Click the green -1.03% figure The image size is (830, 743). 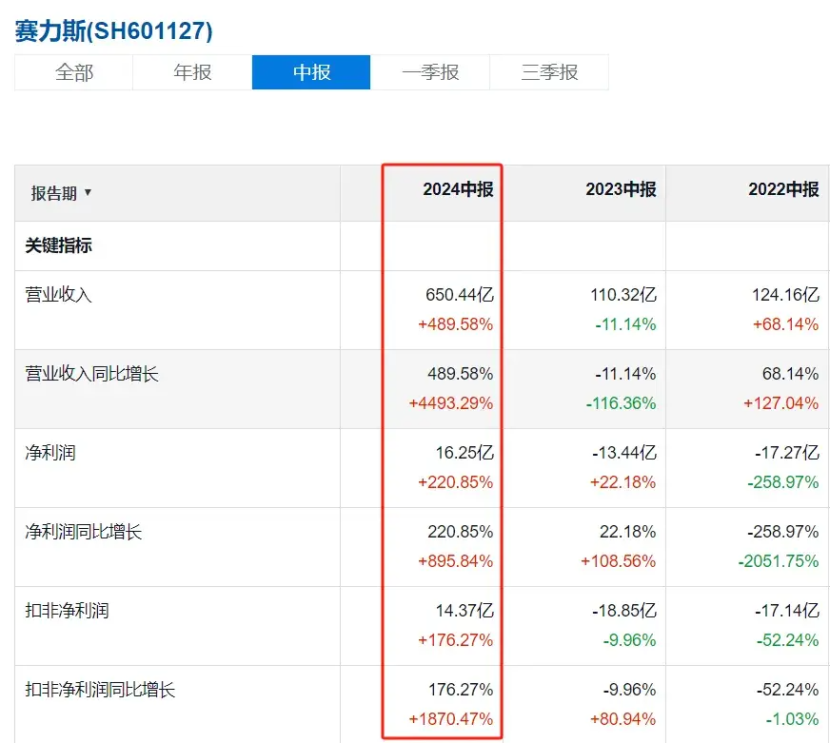(792, 719)
